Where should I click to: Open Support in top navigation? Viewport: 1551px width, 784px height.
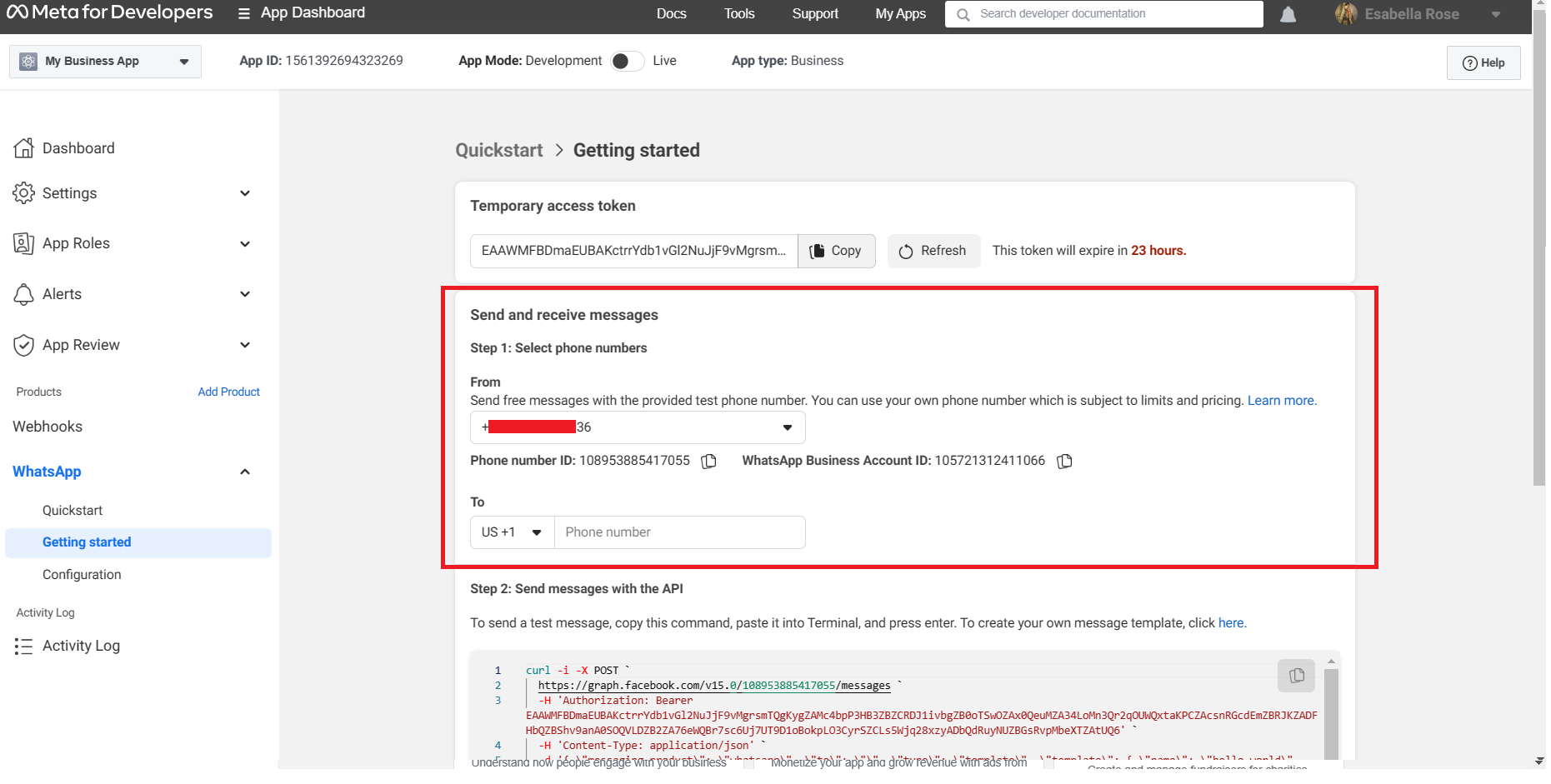pos(815,13)
